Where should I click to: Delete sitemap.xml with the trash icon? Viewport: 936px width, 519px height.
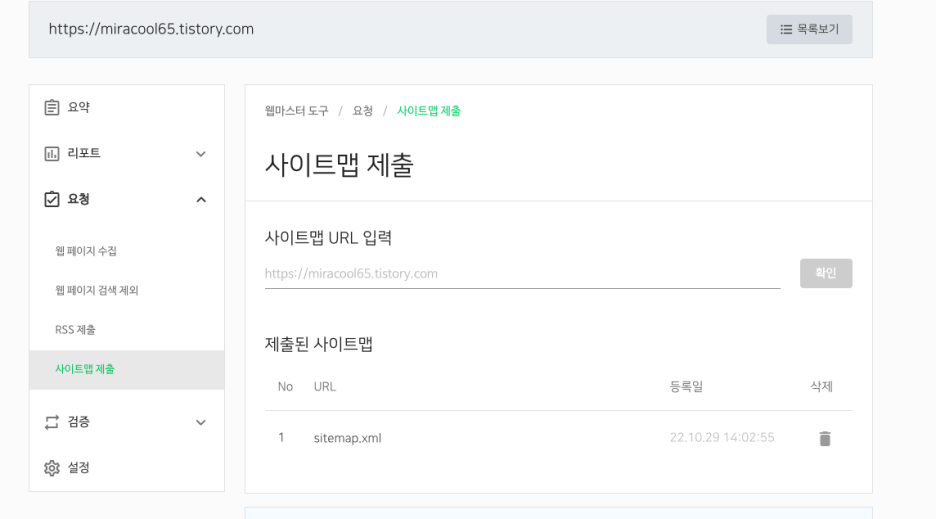pos(825,438)
